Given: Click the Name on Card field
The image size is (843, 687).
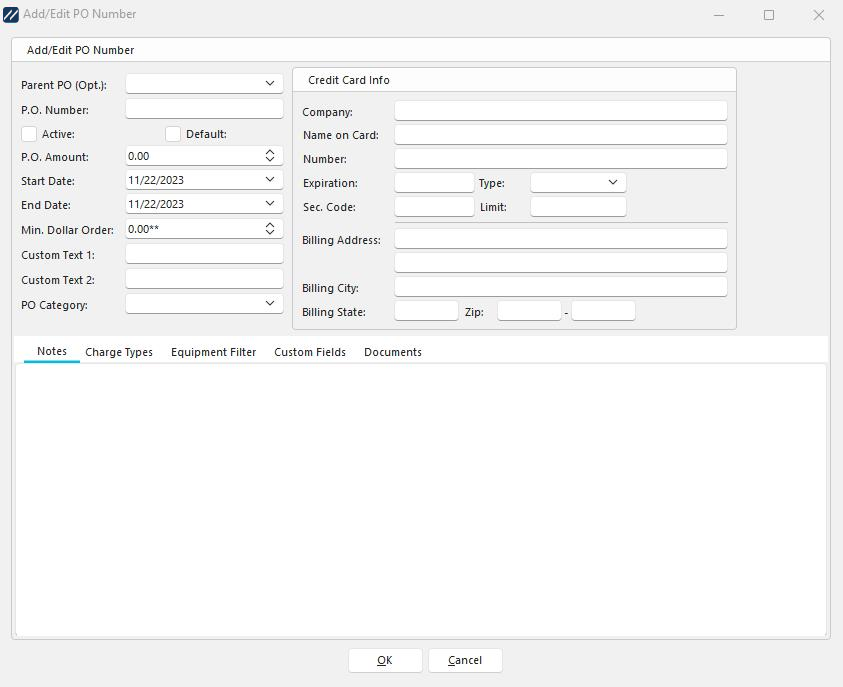Looking at the screenshot, I should pos(561,134).
